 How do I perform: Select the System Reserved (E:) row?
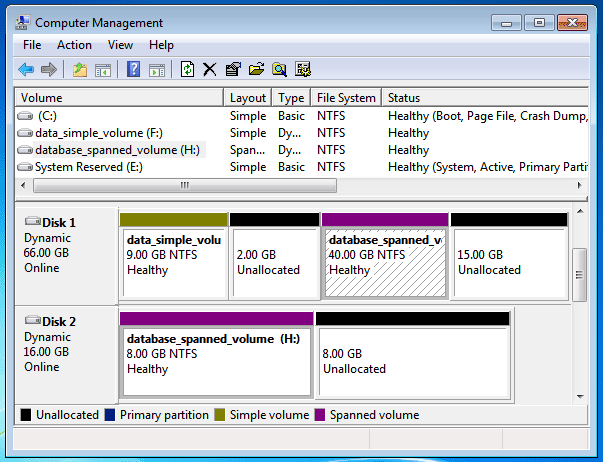(302, 167)
